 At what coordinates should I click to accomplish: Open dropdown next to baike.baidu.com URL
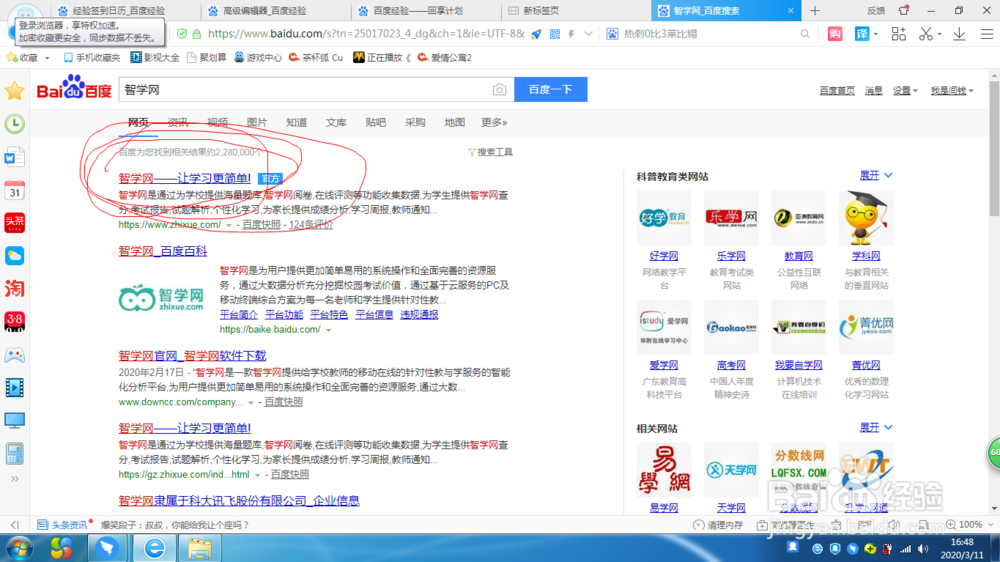point(328,330)
